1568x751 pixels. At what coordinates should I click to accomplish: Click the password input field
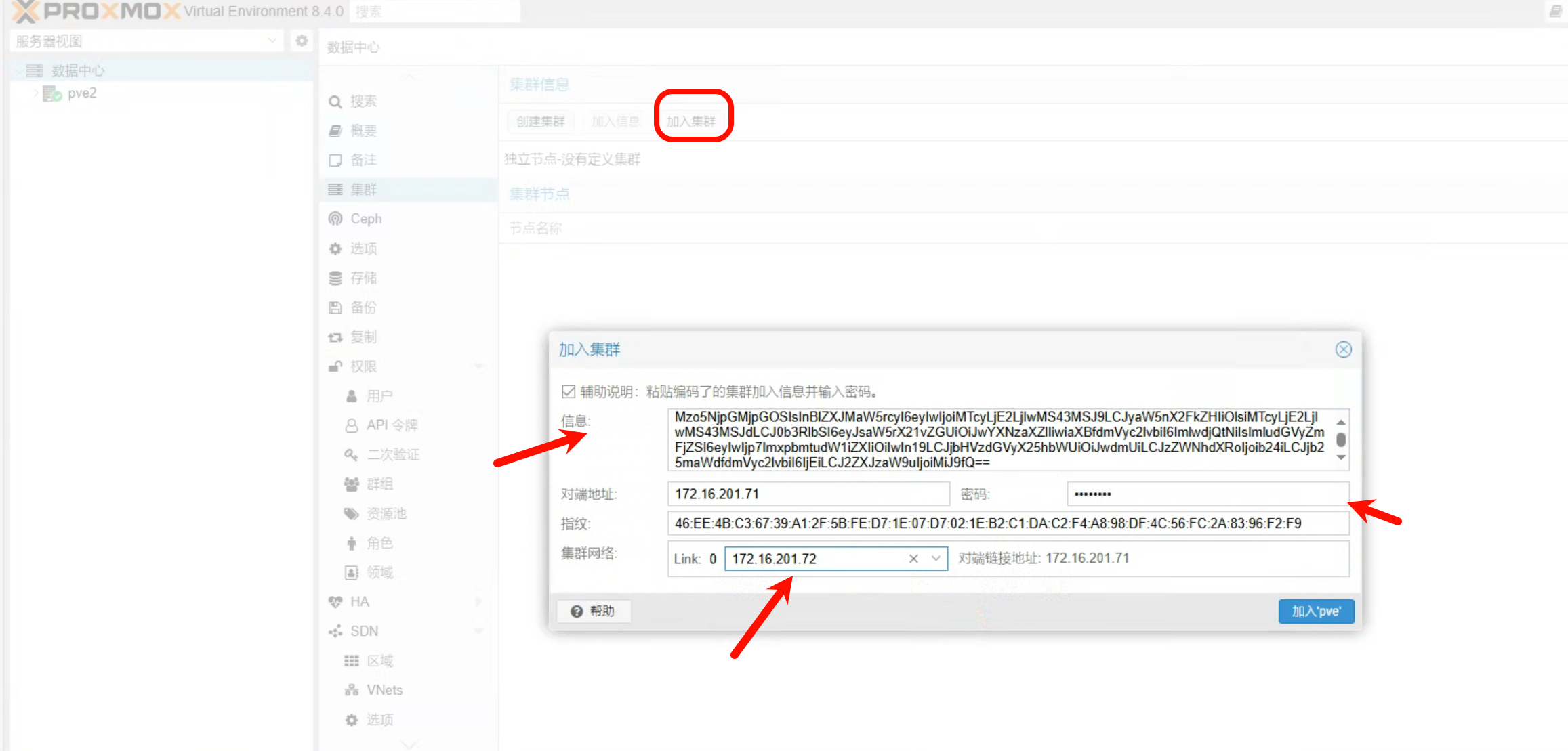1207,494
